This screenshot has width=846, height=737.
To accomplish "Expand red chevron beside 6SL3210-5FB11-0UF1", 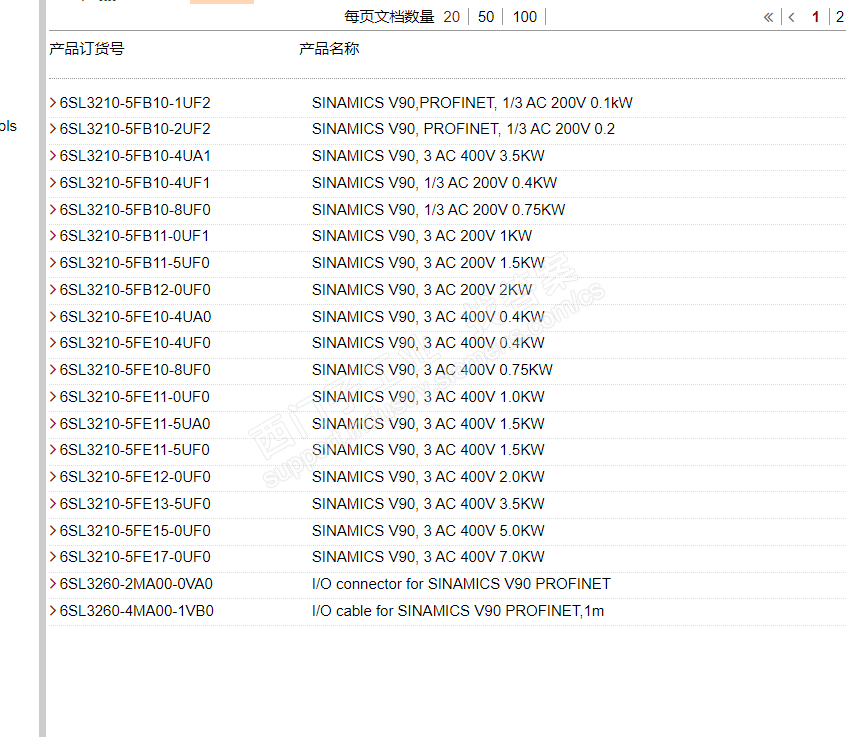I will click(x=53, y=235).
